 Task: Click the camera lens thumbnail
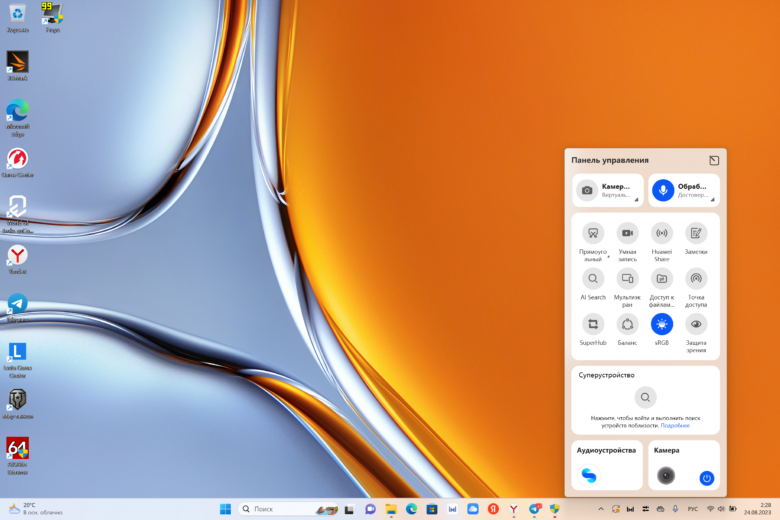pos(666,476)
